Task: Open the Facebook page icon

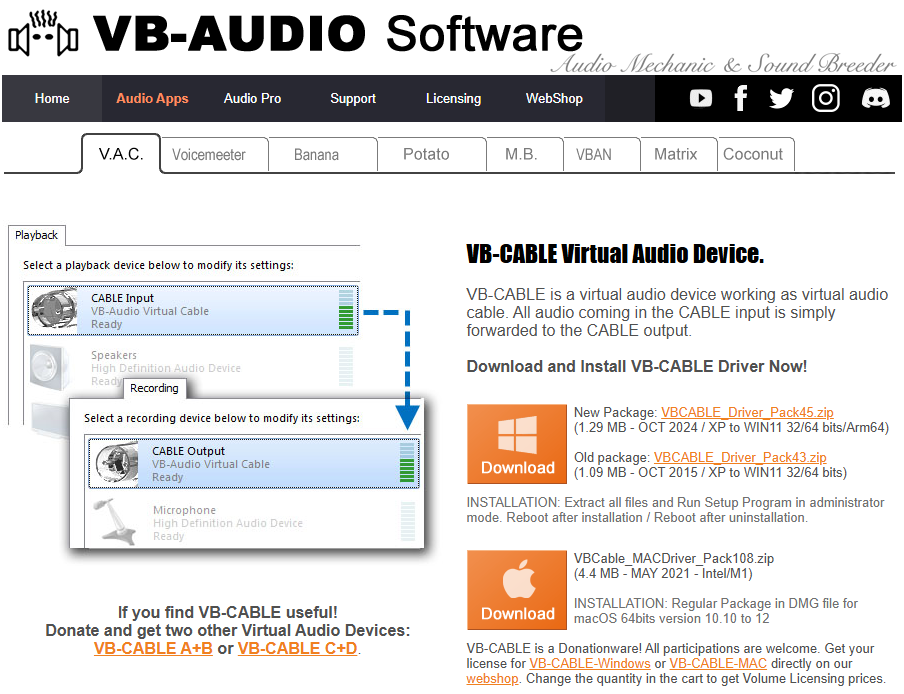Action: tap(740, 98)
